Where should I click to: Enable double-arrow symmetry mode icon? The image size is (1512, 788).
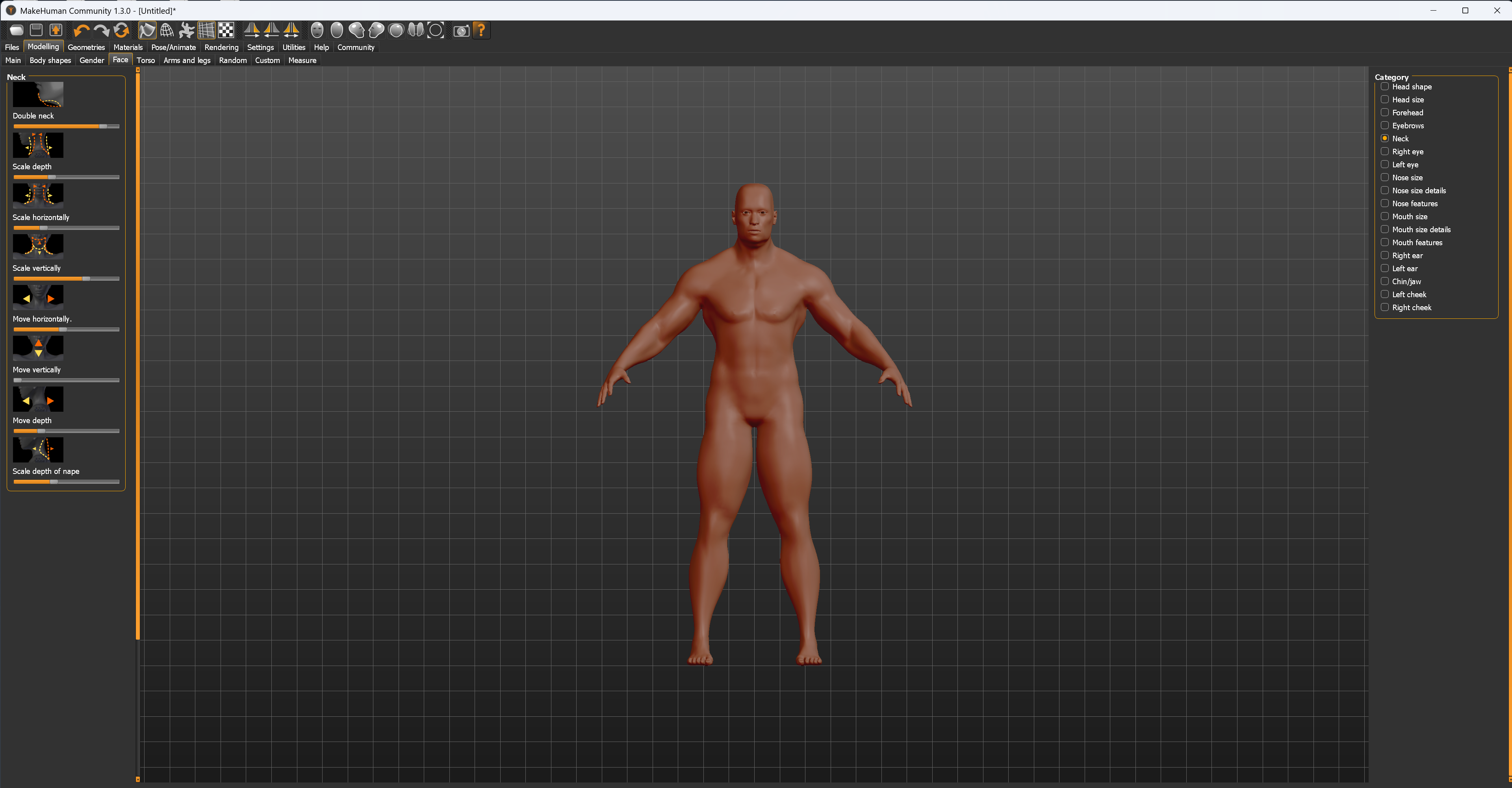point(291,30)
